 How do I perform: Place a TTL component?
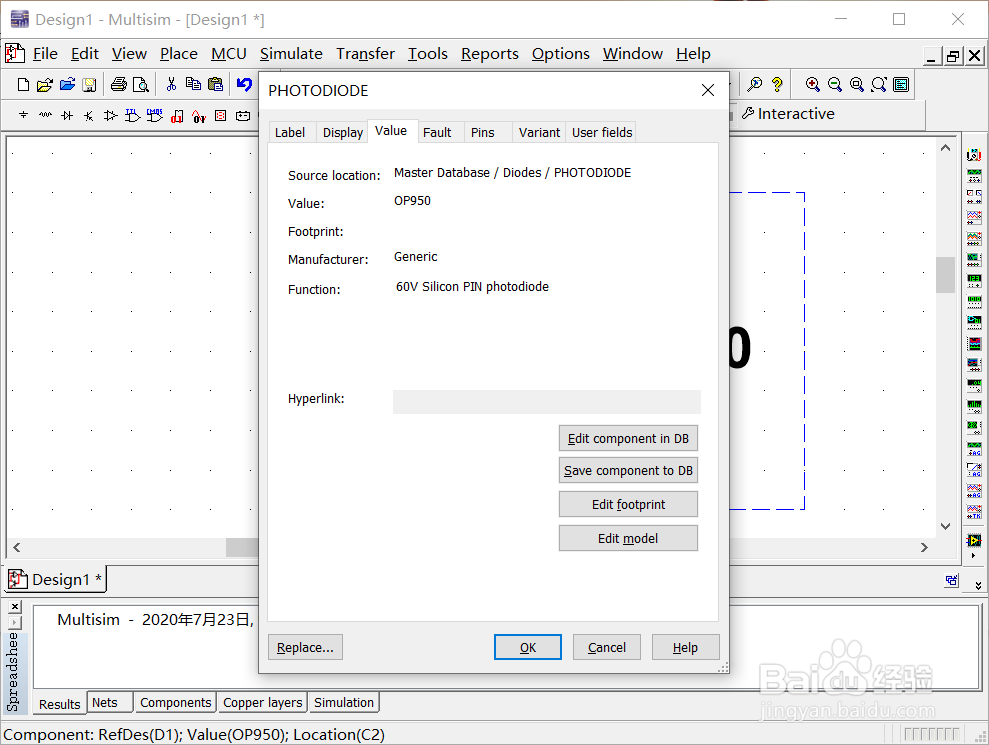[132, 115]
